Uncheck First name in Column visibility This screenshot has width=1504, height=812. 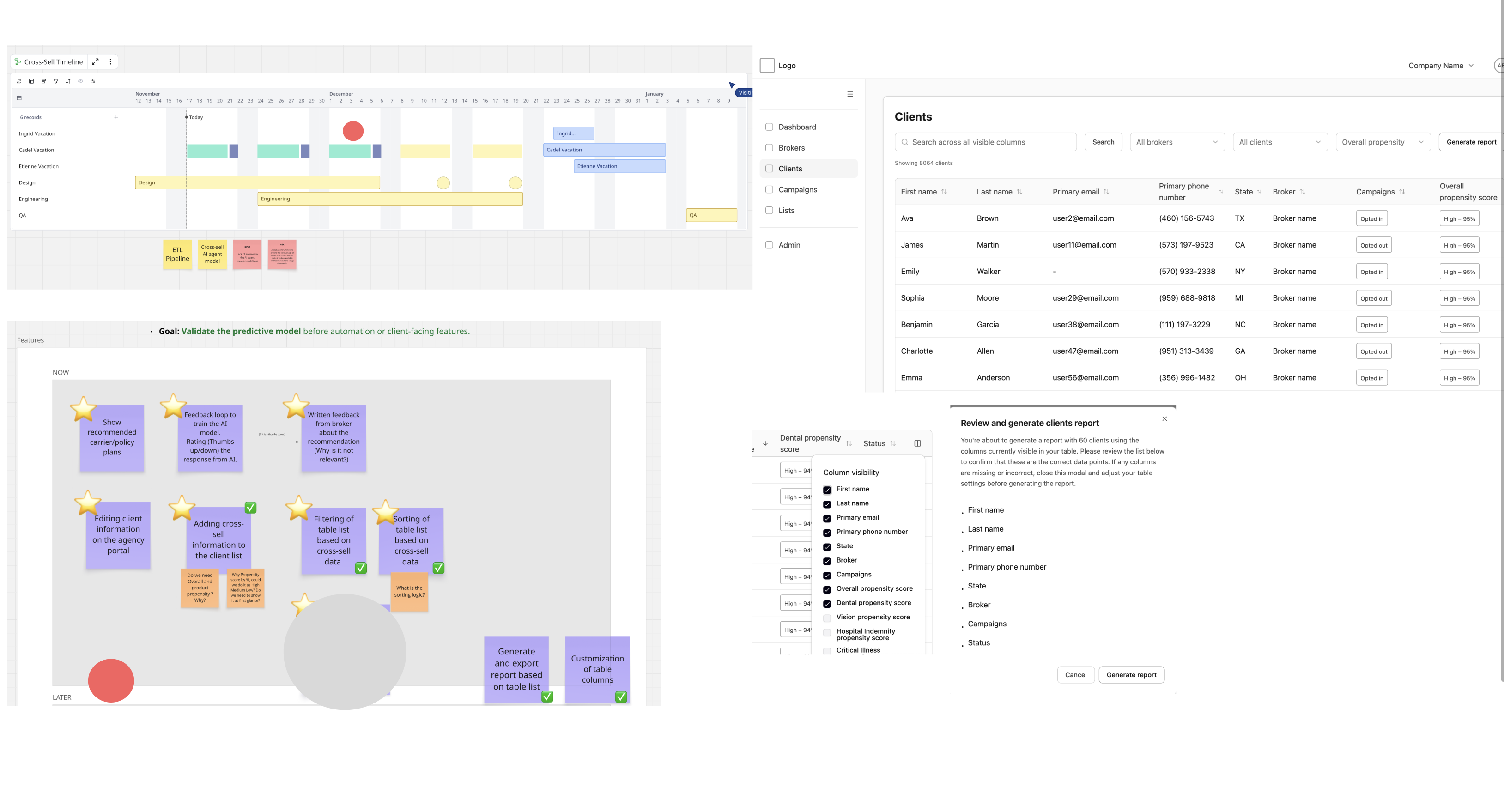click(827, 490)
